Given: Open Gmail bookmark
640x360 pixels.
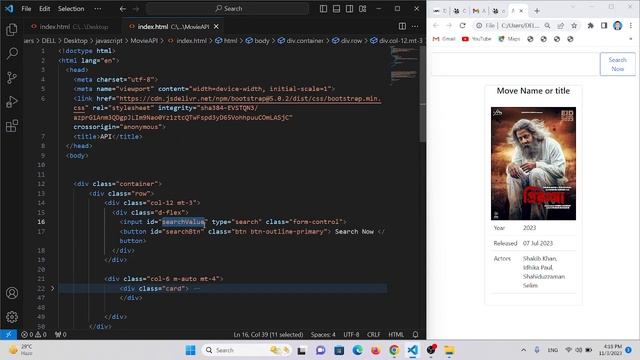Looking at the screenshot, I should tap(444, 39).
